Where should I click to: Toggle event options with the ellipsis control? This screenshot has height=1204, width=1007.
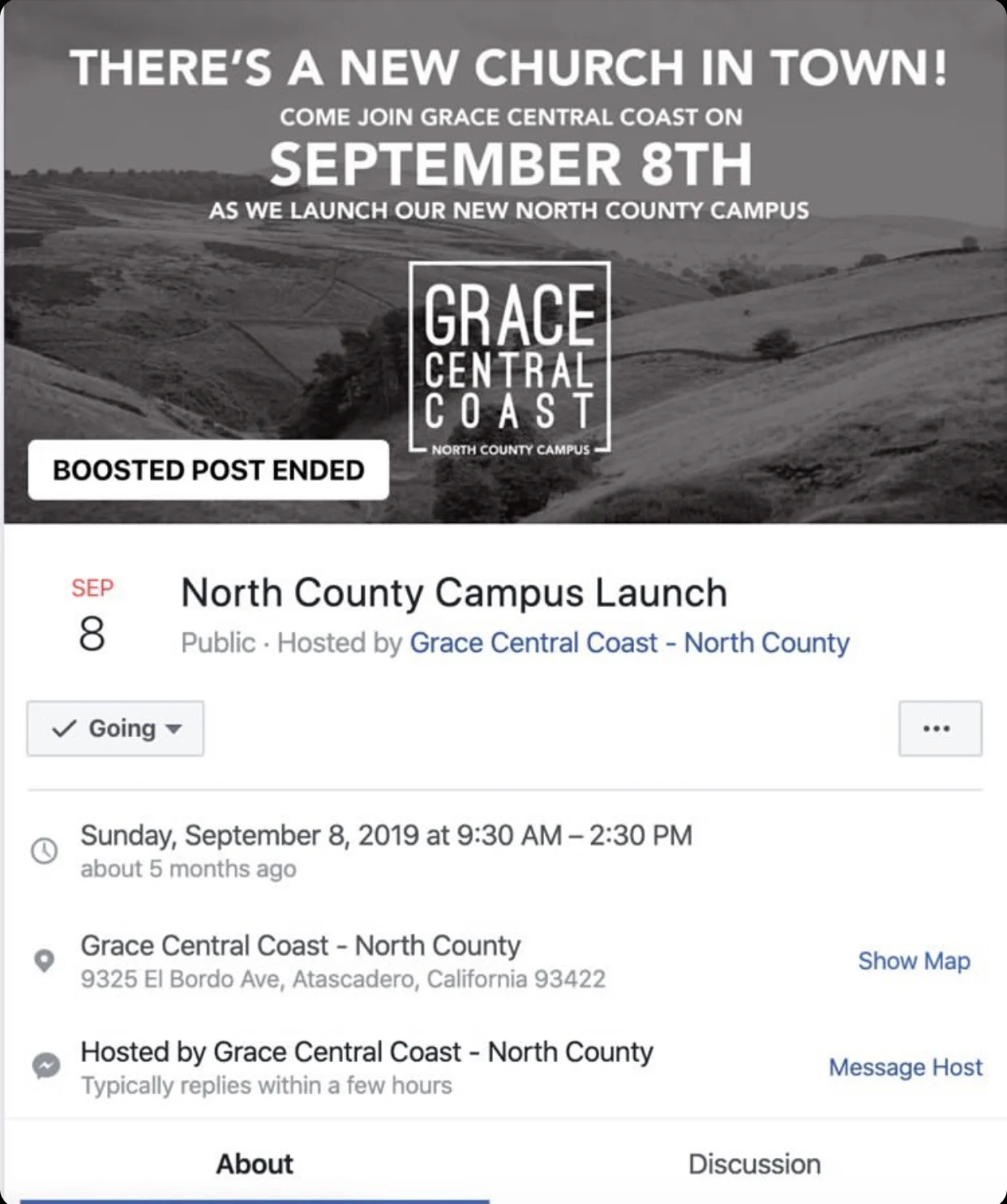click(x=938, y=728)
